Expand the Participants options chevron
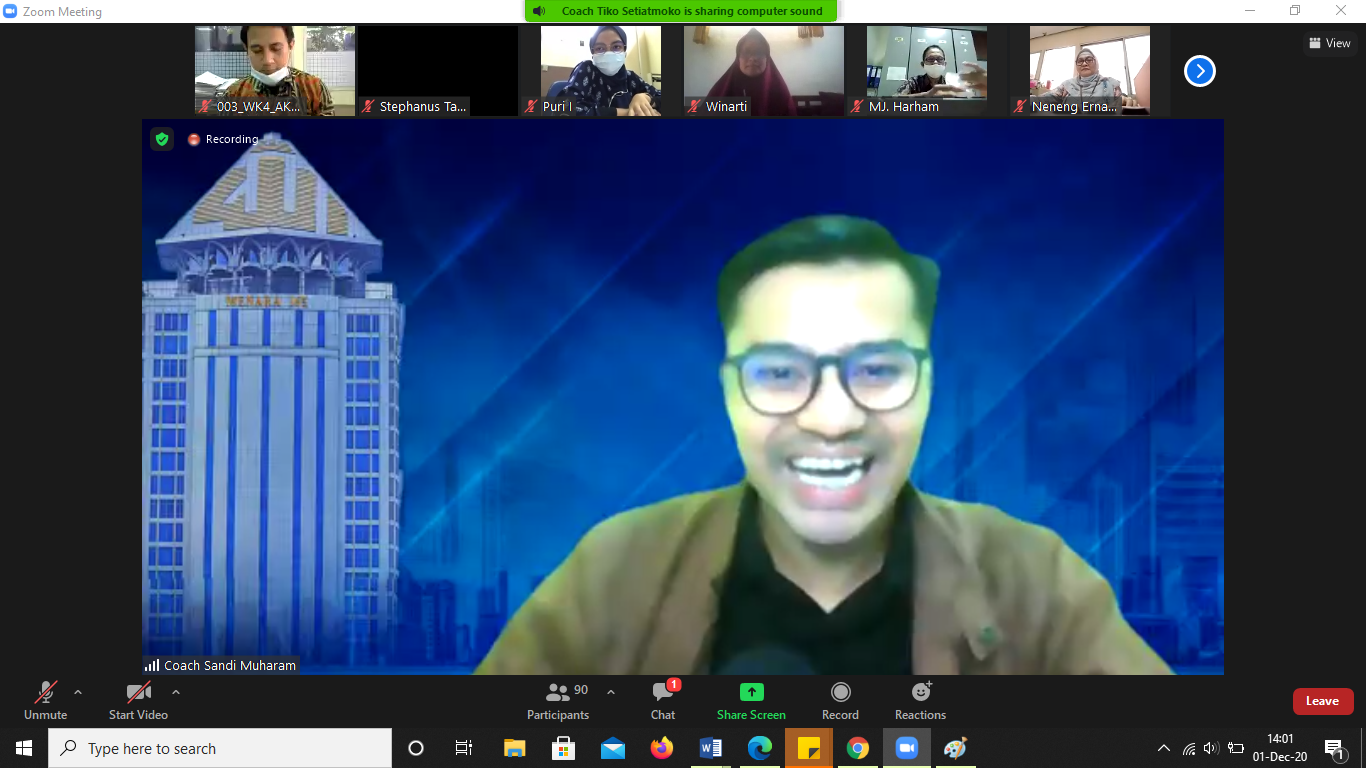The height and width of the screenshot is (768, 1366). tap(611, 692)
